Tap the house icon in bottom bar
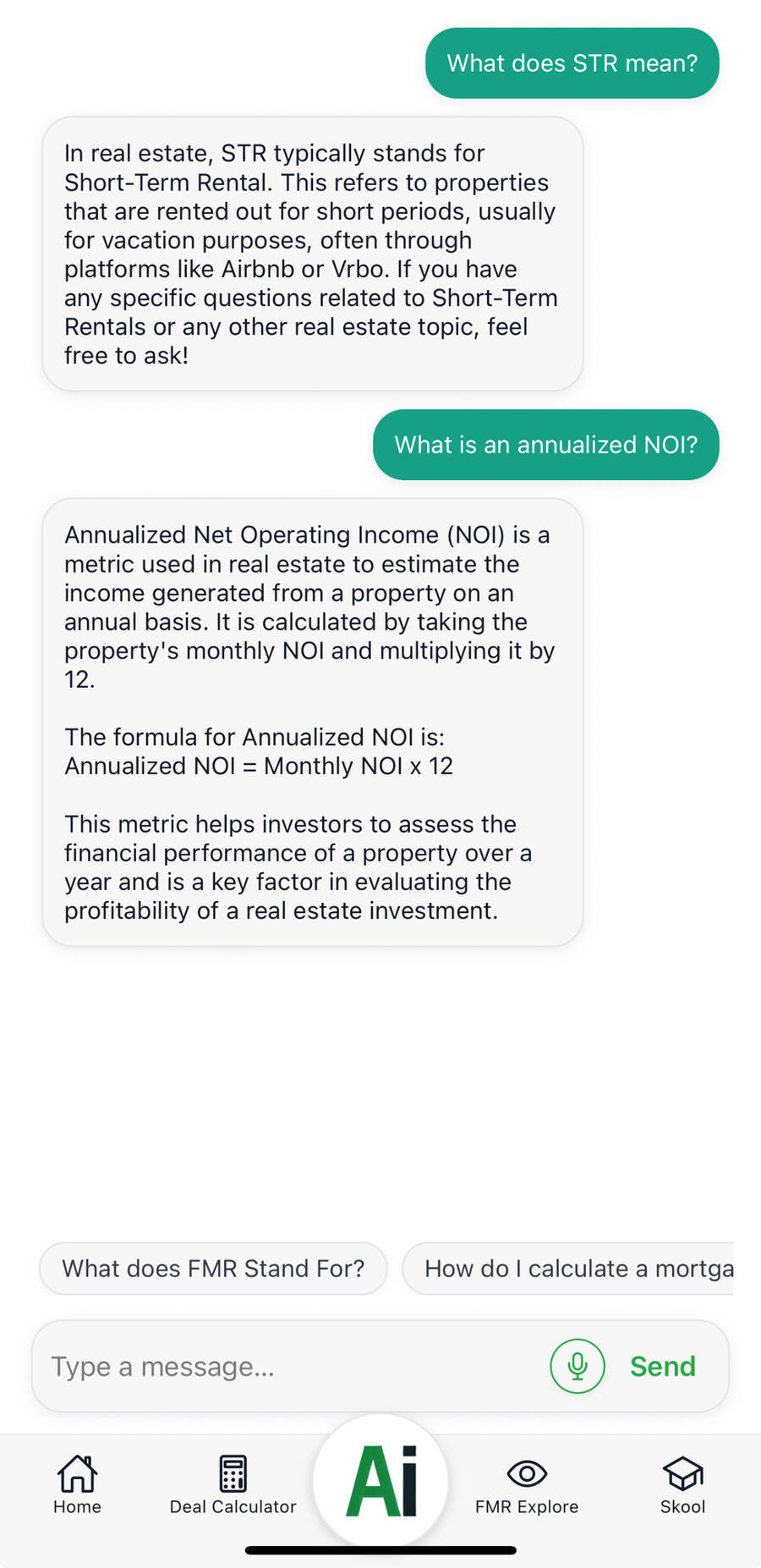This screenshot has height=1568, width=761. (x=77, y=1473)
